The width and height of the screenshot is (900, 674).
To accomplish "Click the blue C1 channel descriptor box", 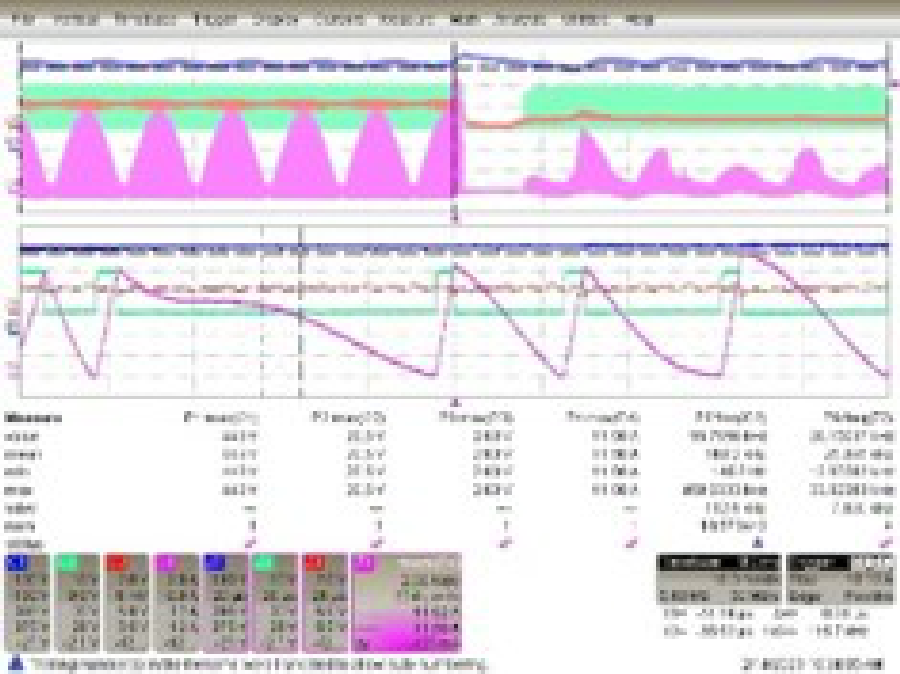I will pos(26,600).
